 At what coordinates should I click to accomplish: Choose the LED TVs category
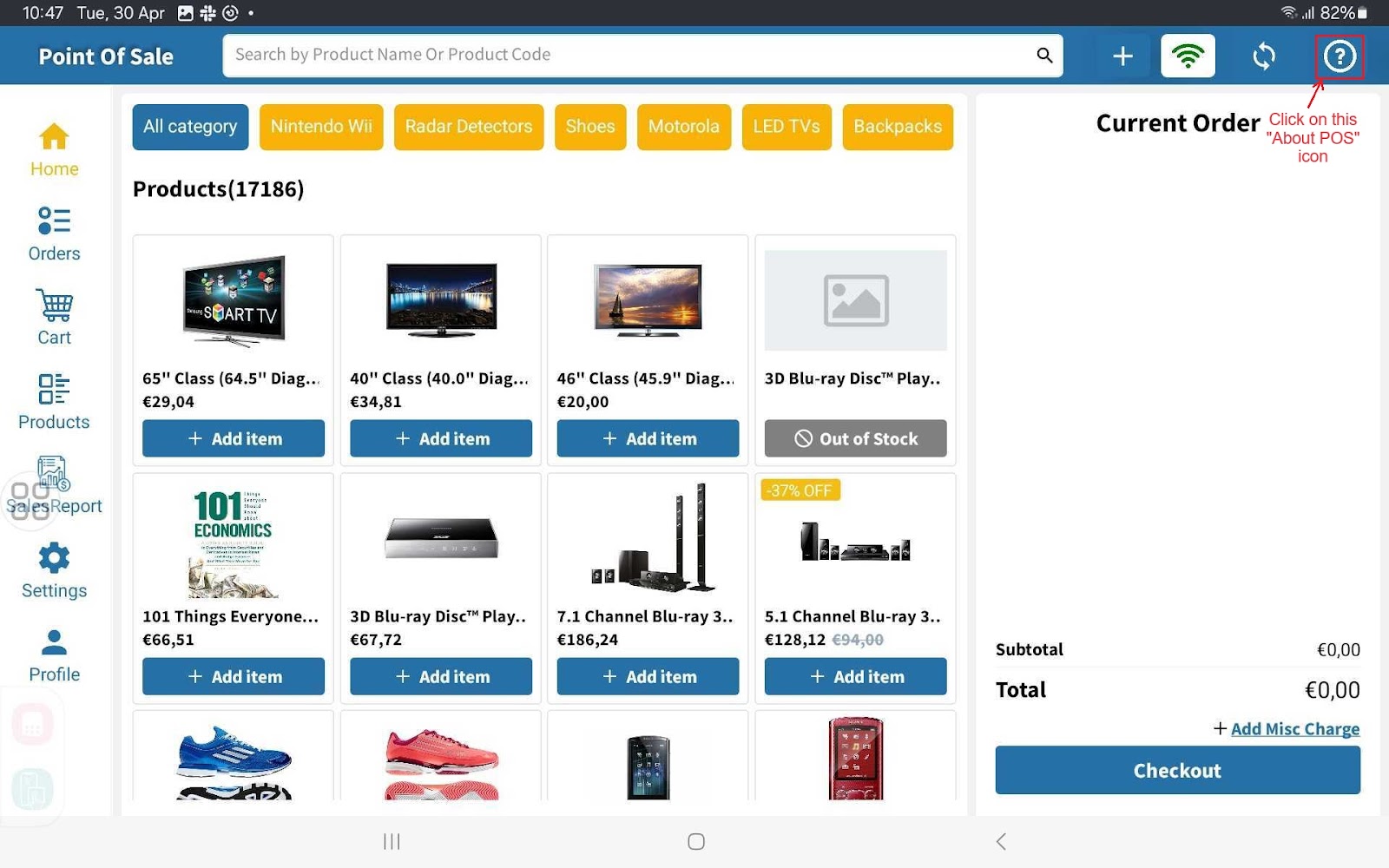786,127
